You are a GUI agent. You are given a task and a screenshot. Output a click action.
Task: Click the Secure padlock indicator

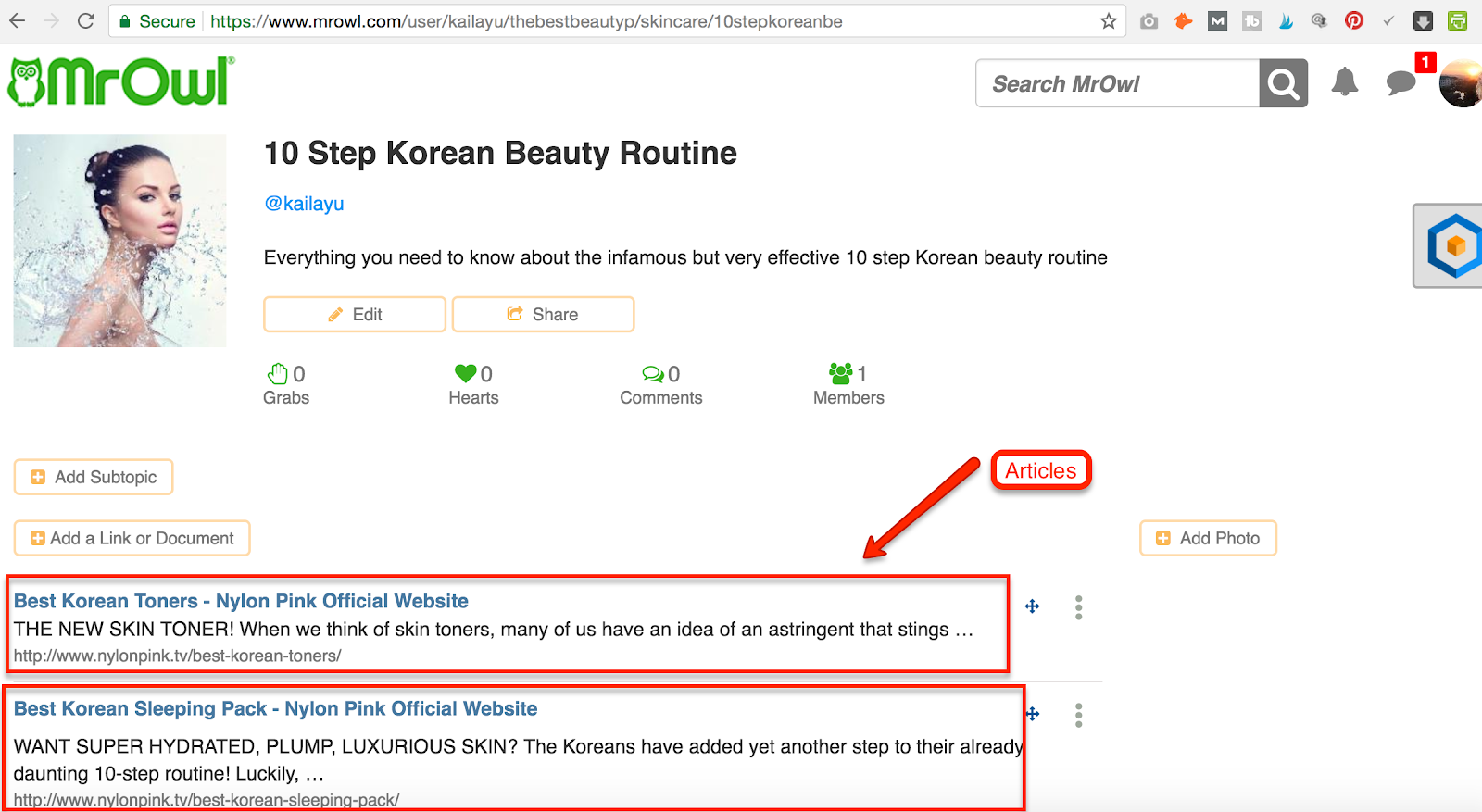point(157,21)
